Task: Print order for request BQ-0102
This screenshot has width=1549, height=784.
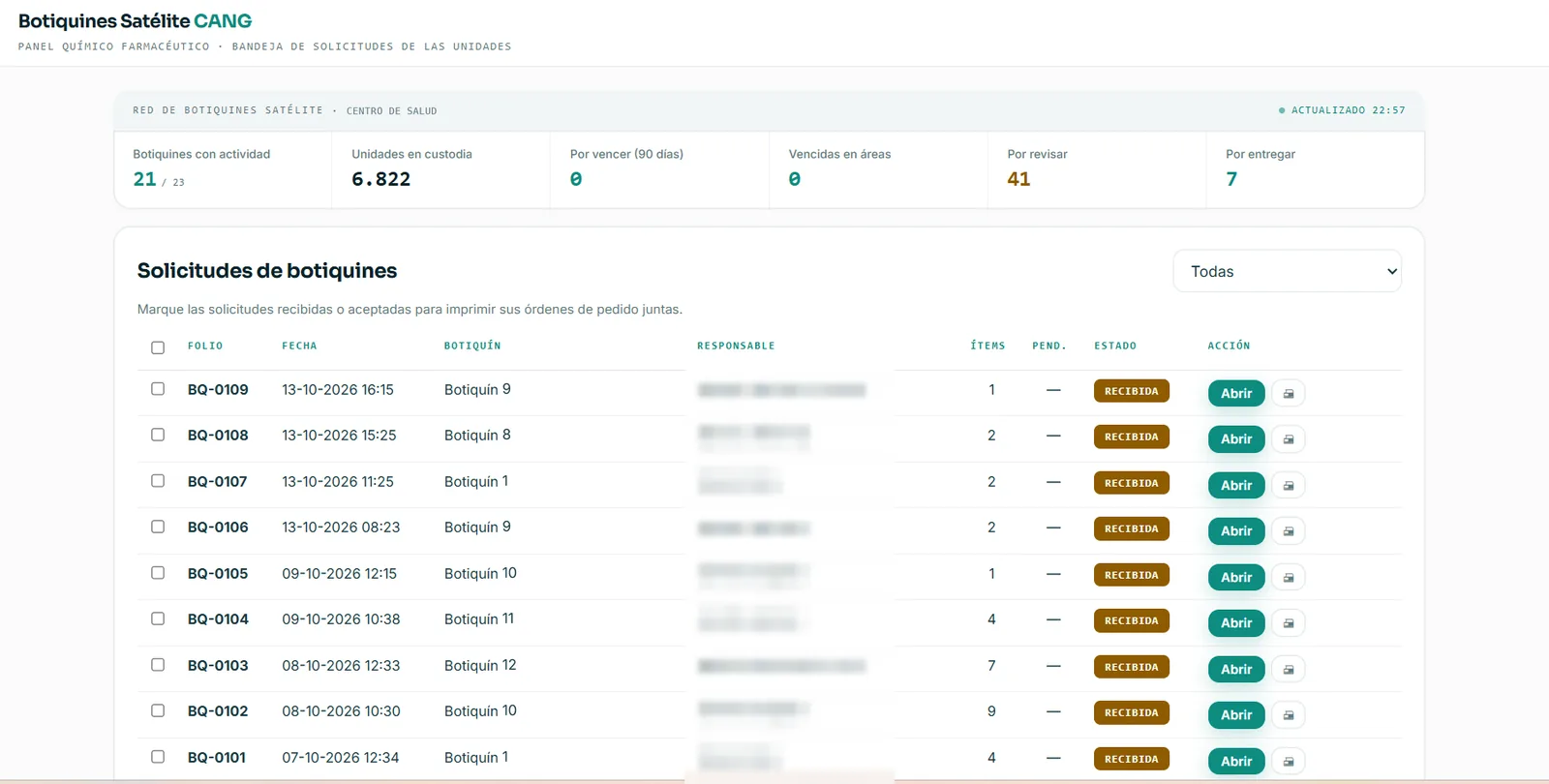Action: [x=1288, y=714]
